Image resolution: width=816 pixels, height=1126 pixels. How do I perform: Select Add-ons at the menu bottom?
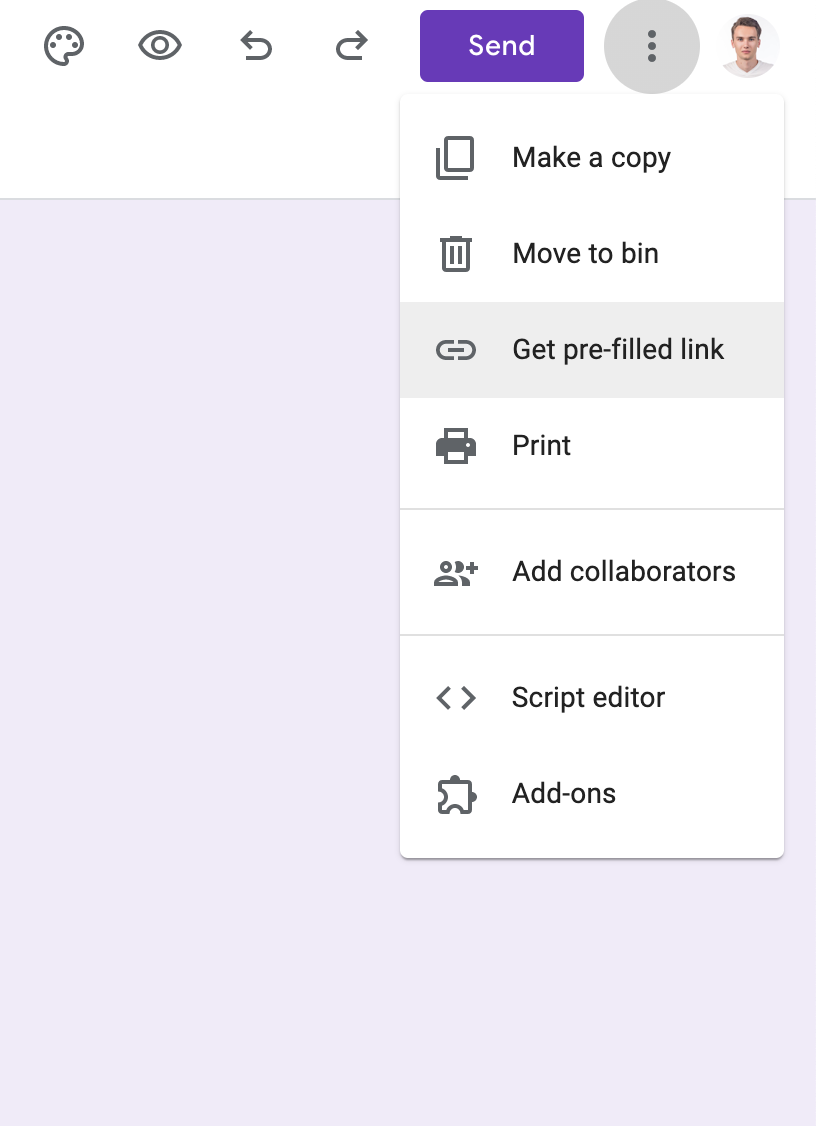pyautogui.click(x=592, y=794)
